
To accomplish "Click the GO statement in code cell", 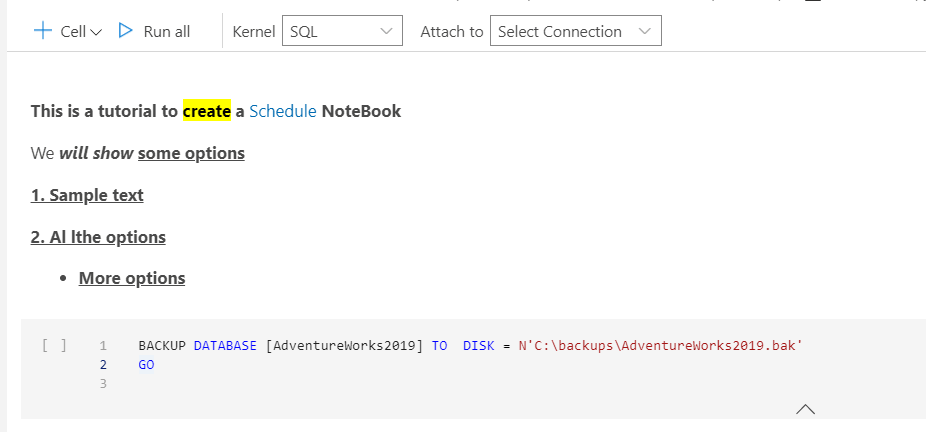I will pyautogui.click(x=146, y=365).
